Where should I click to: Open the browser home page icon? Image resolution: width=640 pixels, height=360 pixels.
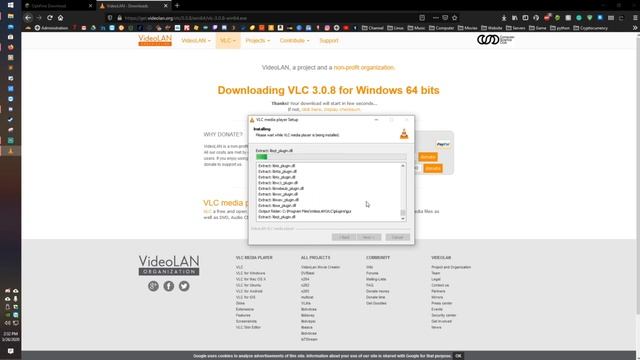[60, 18]
